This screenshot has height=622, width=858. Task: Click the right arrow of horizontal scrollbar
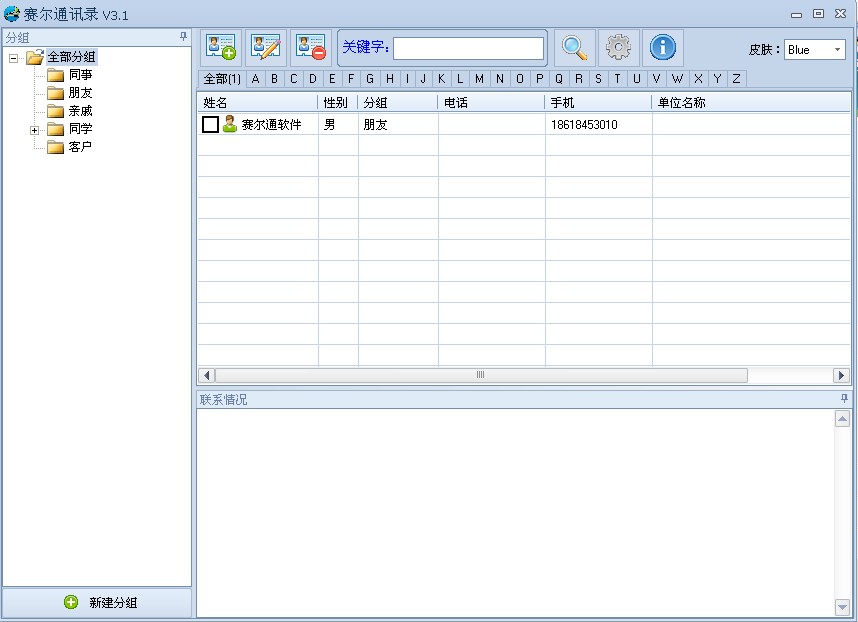point(841,375)
